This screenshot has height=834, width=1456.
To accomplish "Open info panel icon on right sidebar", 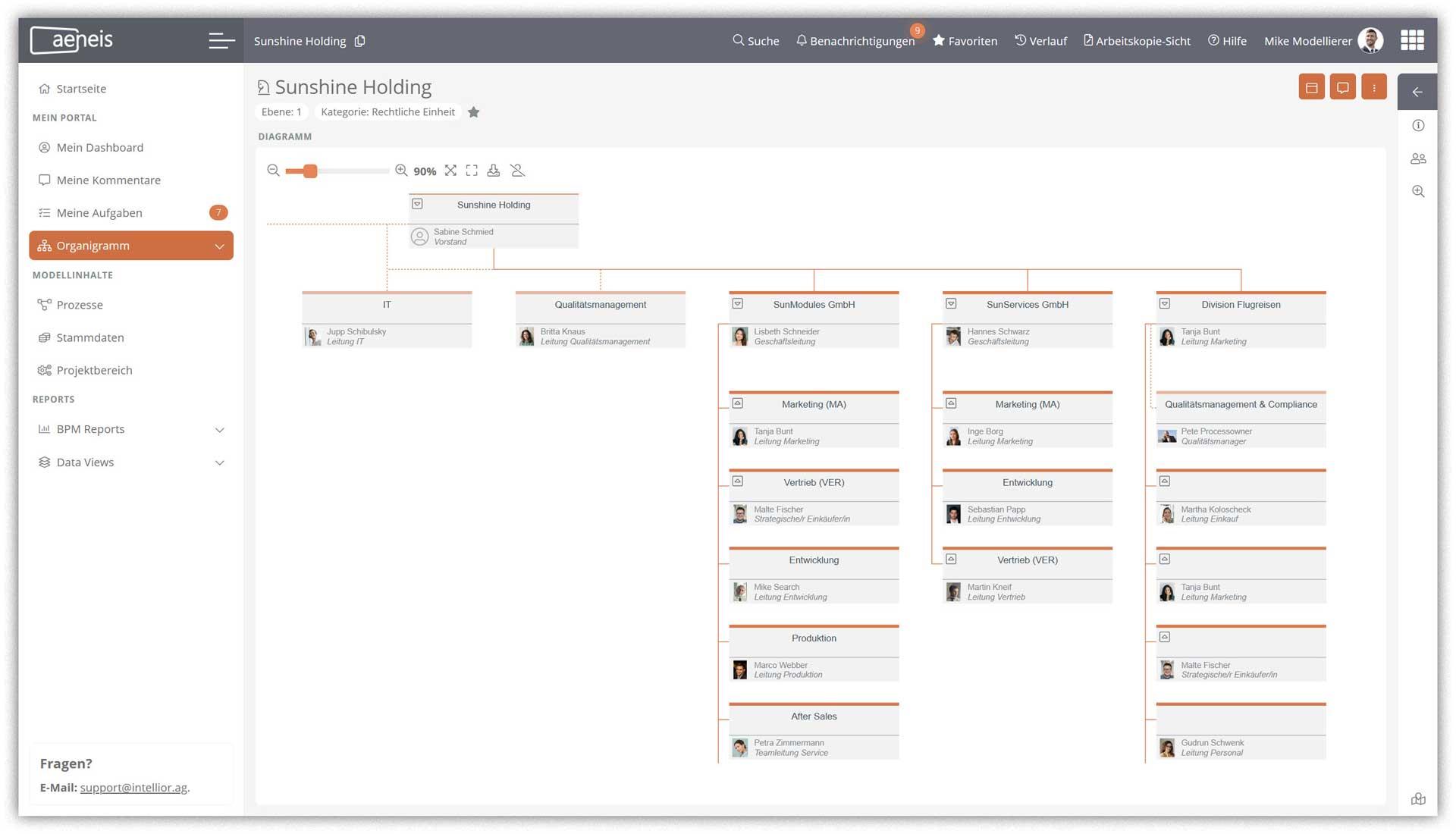I will click(x=1418, y=125).
